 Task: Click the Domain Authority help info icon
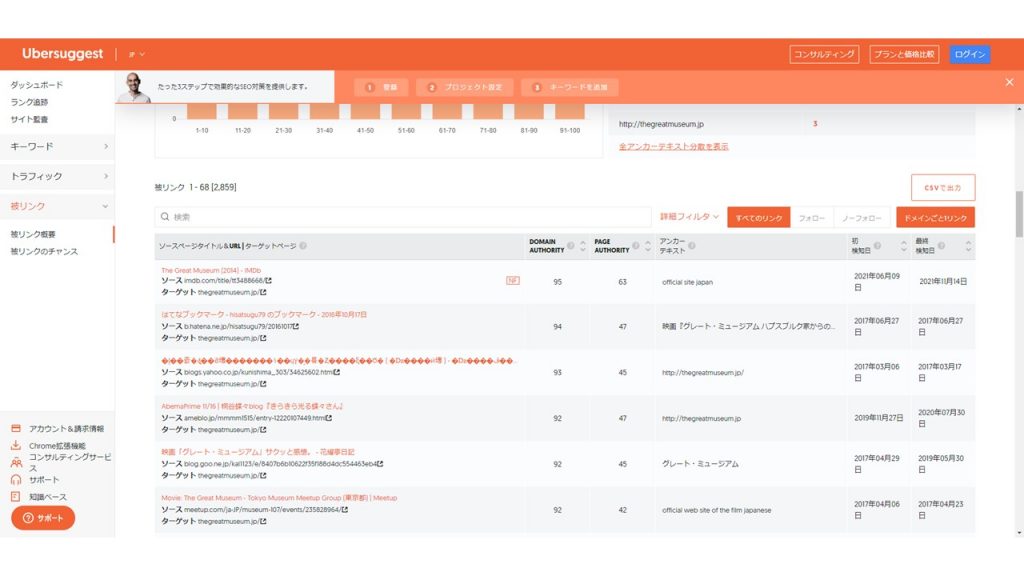571,245
